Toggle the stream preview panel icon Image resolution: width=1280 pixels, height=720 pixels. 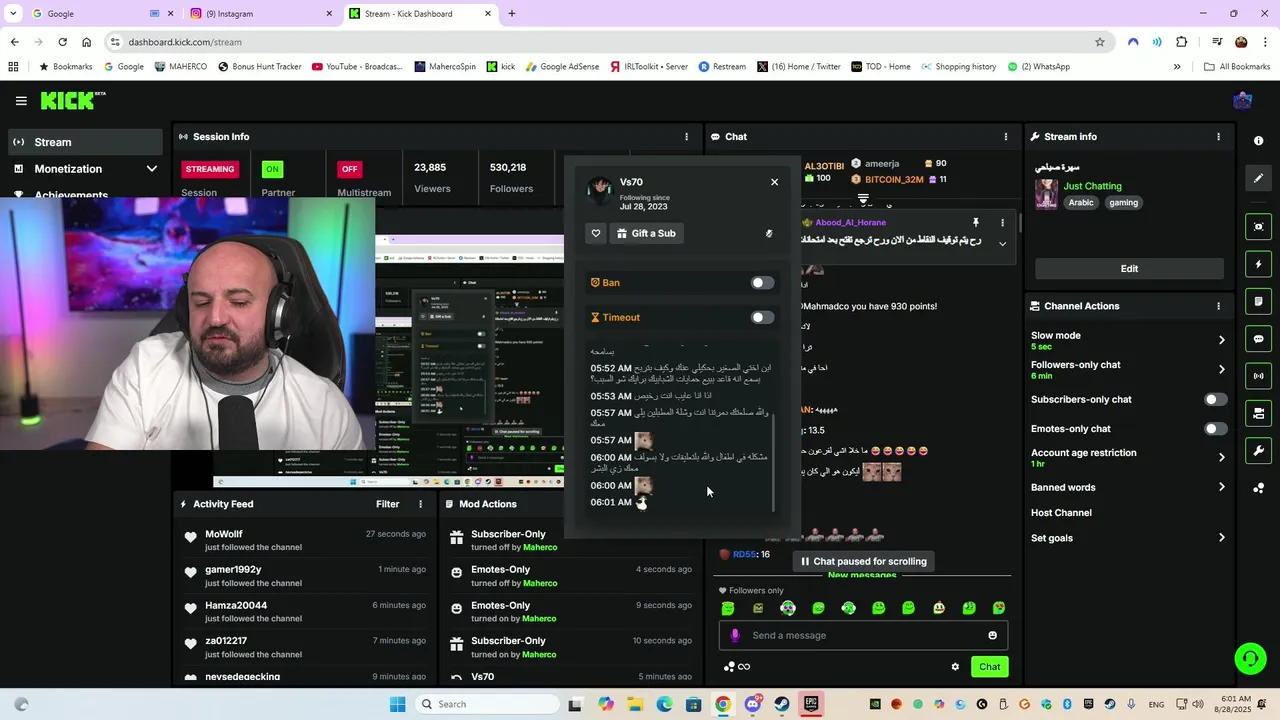tap(1259, 227)
